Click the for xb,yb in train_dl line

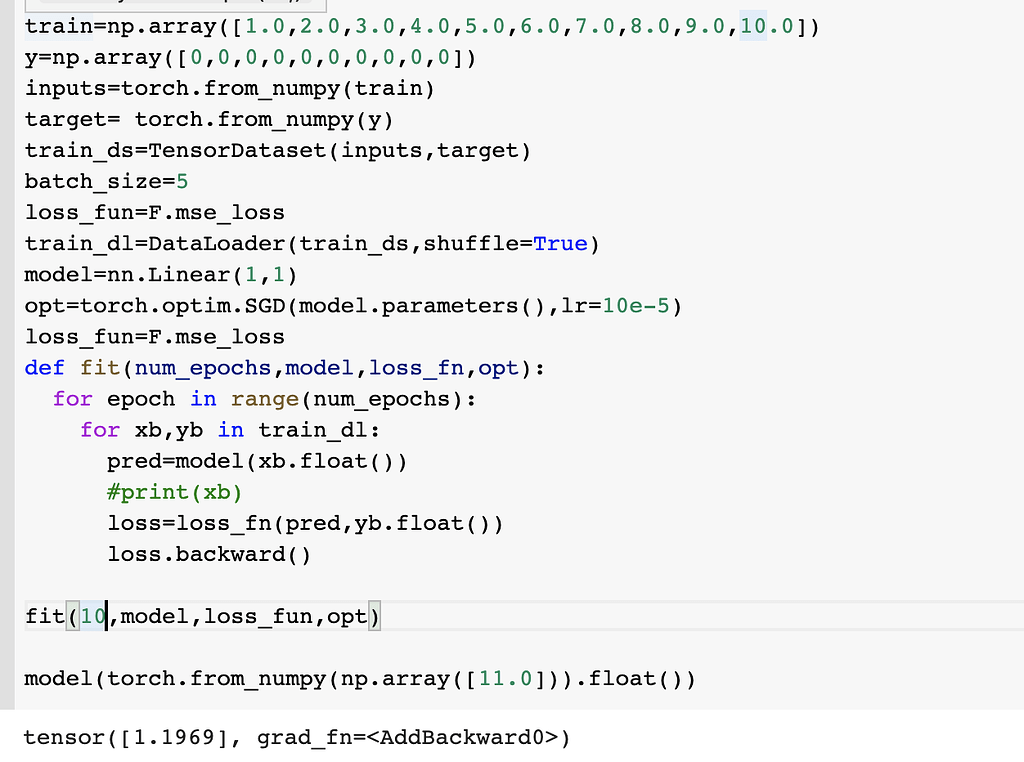click(x=230, y=430)
